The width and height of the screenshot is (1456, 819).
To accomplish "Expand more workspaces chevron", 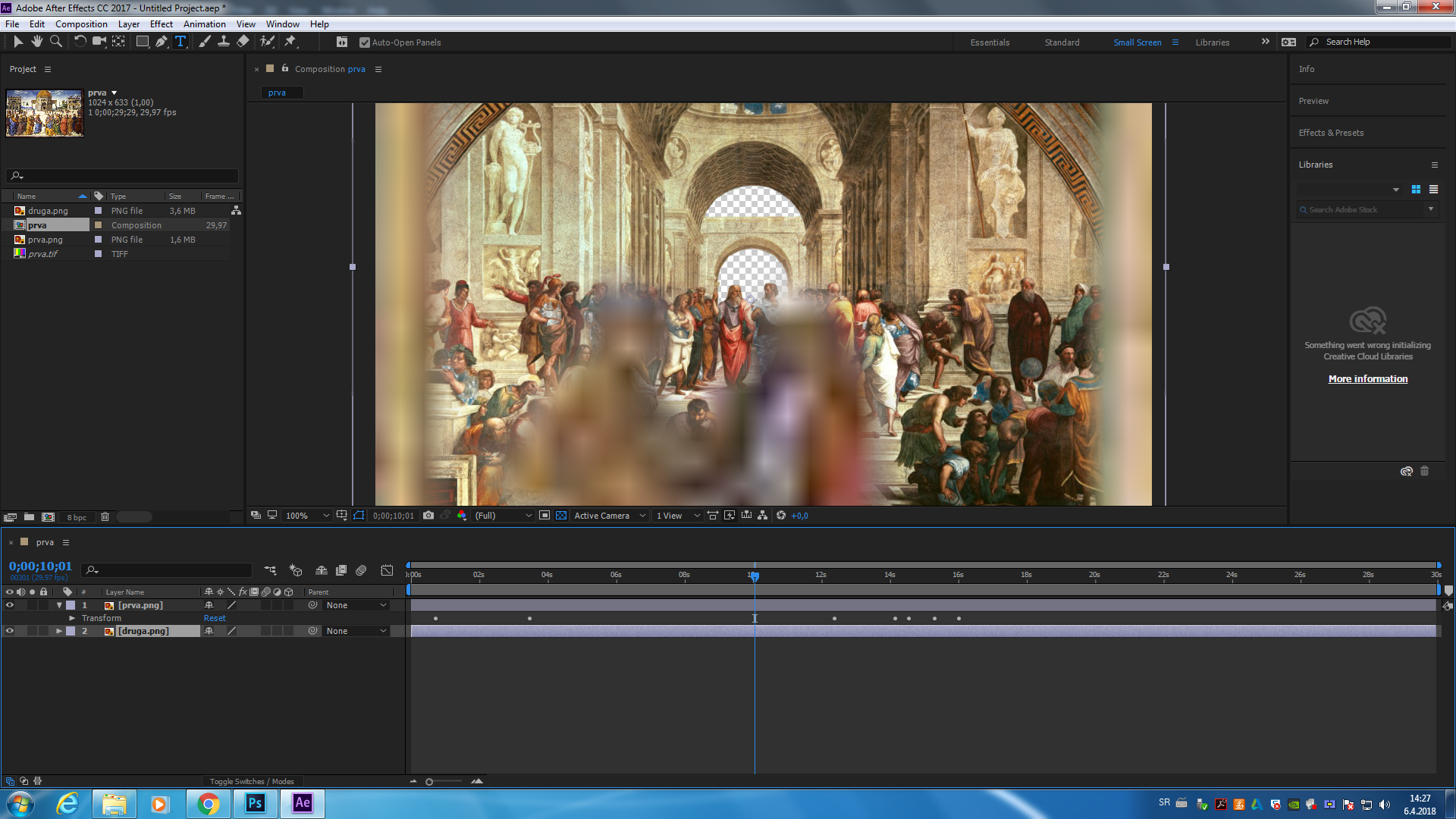I will click(x=1265, y=42).
